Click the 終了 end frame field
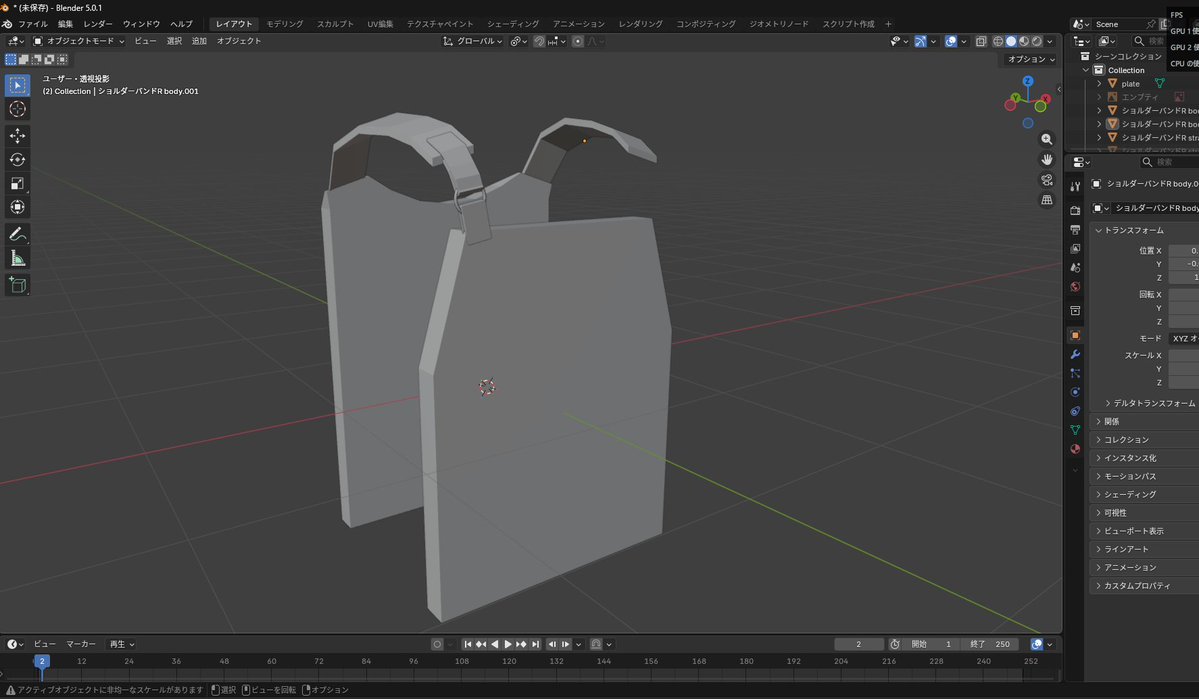The width and height of the screenshot is (1199, 699). 989,644
